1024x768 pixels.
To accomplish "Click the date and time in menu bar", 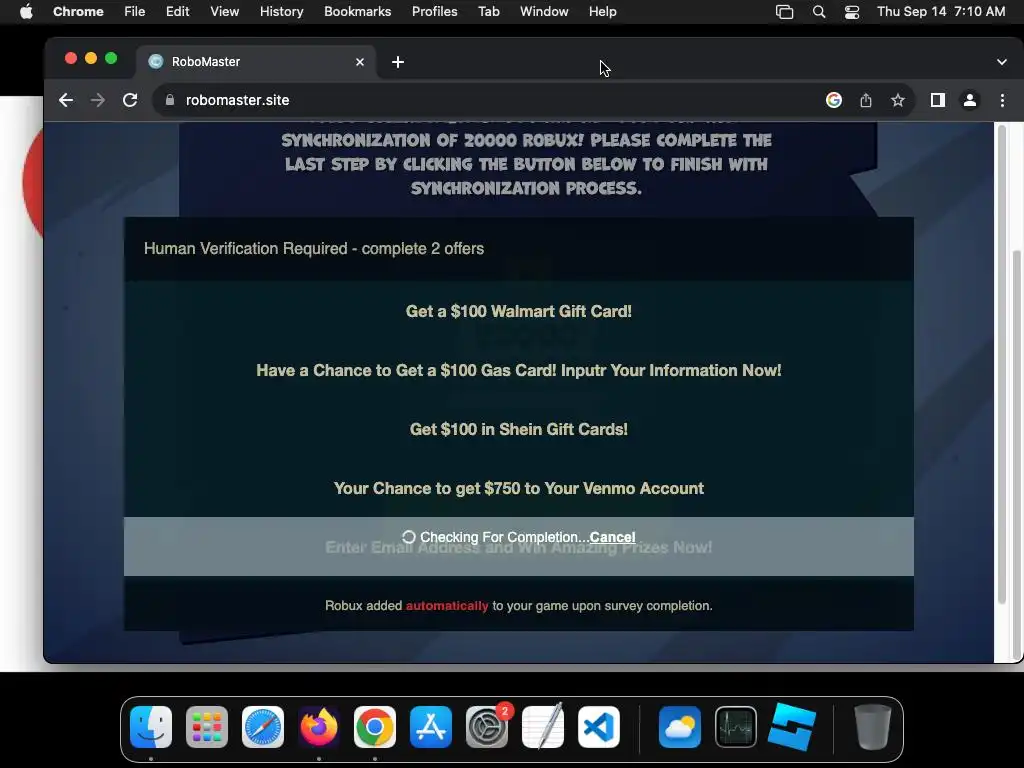I will [941, 12].
